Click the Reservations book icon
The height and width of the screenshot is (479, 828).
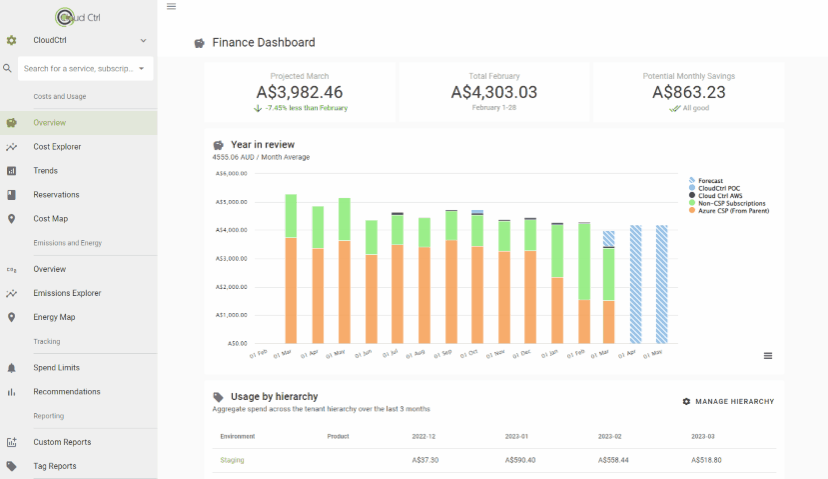(11, 195)
